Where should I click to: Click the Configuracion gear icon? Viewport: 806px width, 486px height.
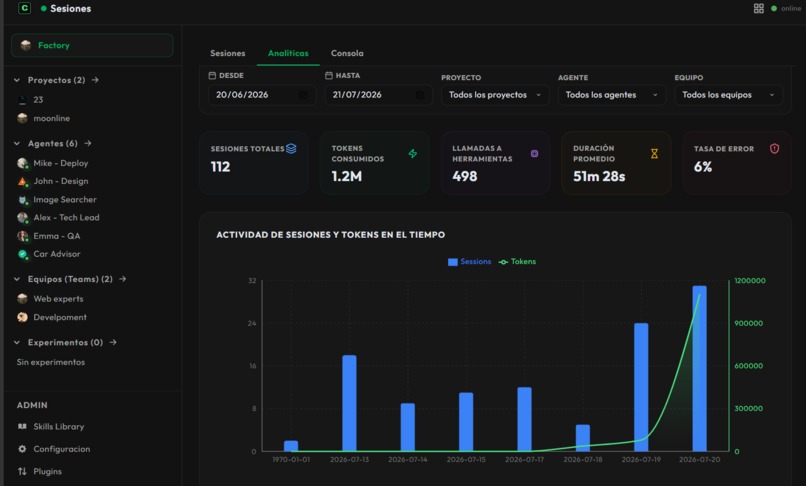point(22,449)
